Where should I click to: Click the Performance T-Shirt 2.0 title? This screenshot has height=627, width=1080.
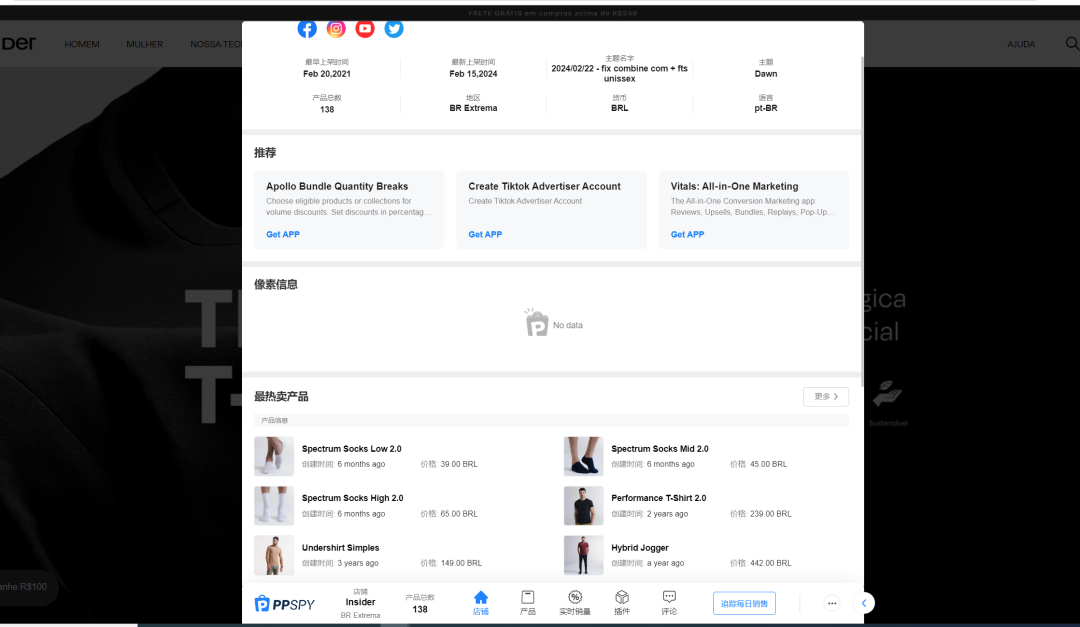coord(658,498)
